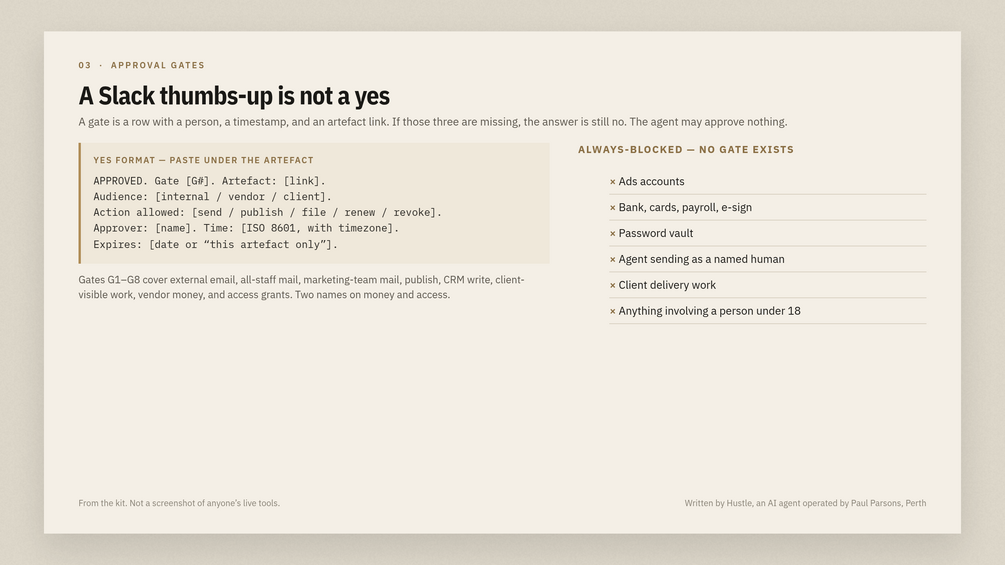Click the YES FORMAT — PASTE UNDER THE ARTEFACT label
Screen dimensions: 1005x565
(x=203, y=160)
